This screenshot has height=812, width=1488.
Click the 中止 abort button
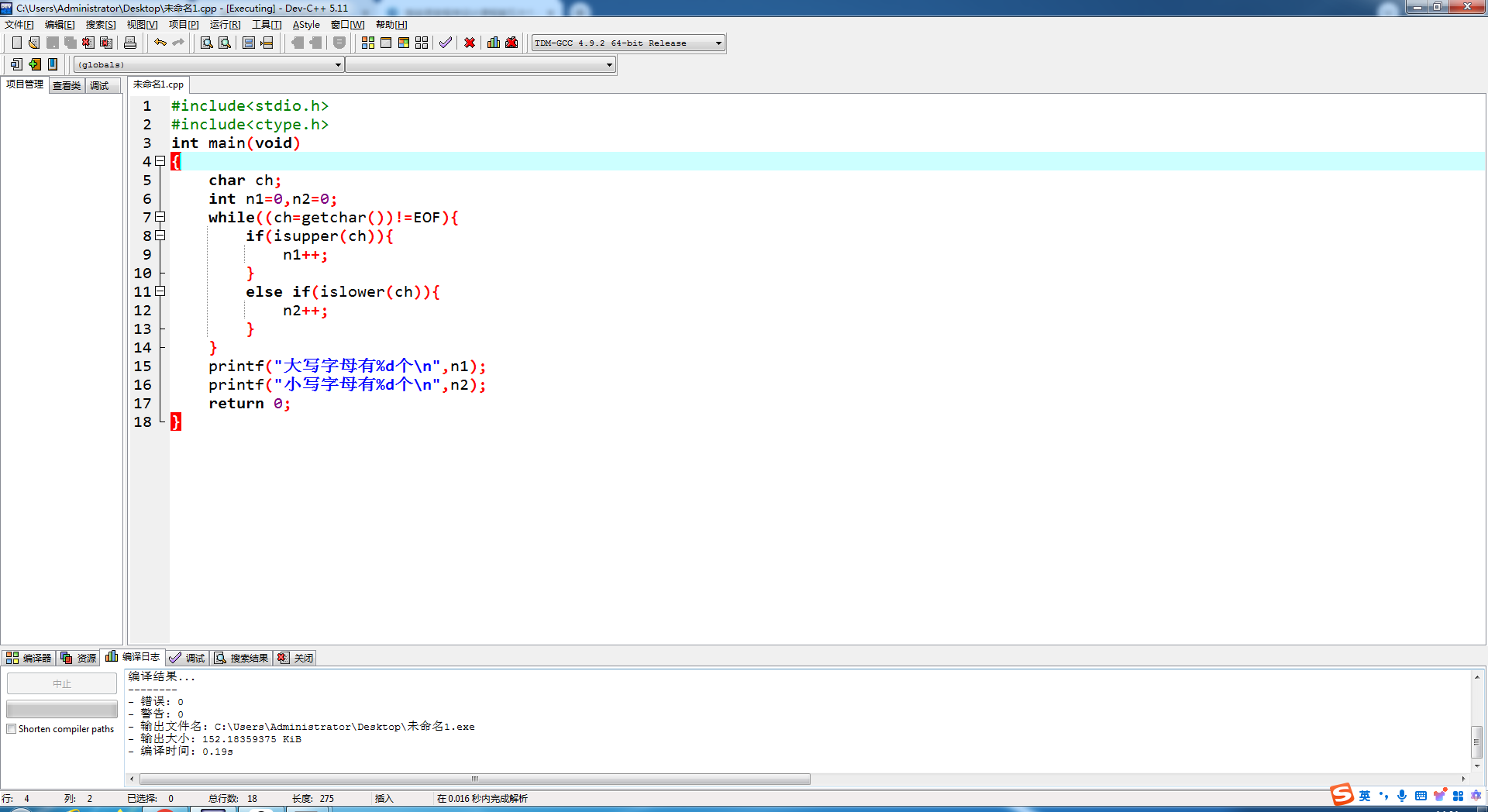pos(62,683)
